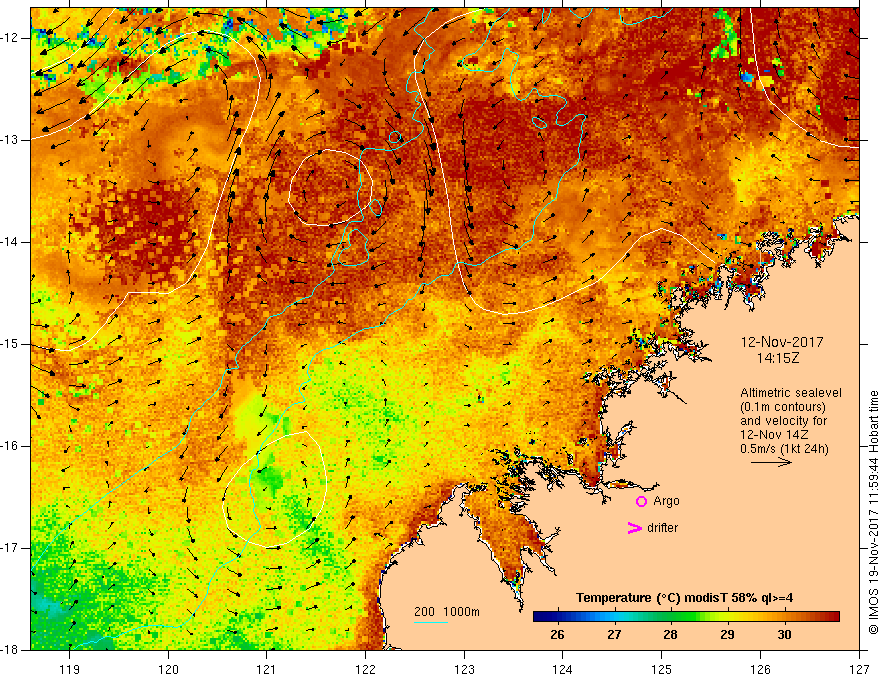Click the '200 1000m' depth label
Screen dimensions: 880x680
[447, 612]
